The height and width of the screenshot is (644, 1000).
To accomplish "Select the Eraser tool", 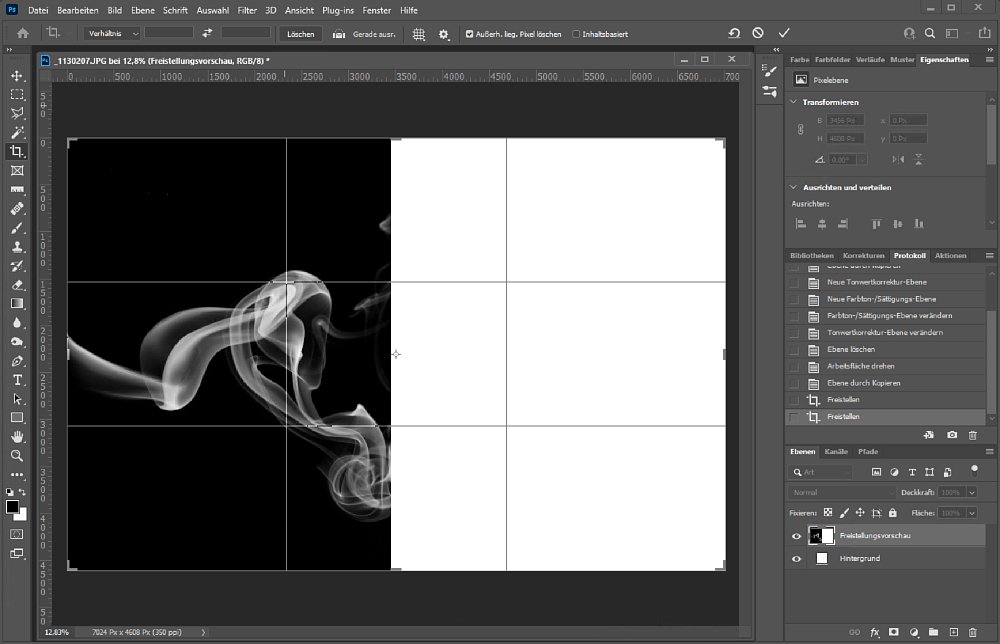I will coord(17,285).
